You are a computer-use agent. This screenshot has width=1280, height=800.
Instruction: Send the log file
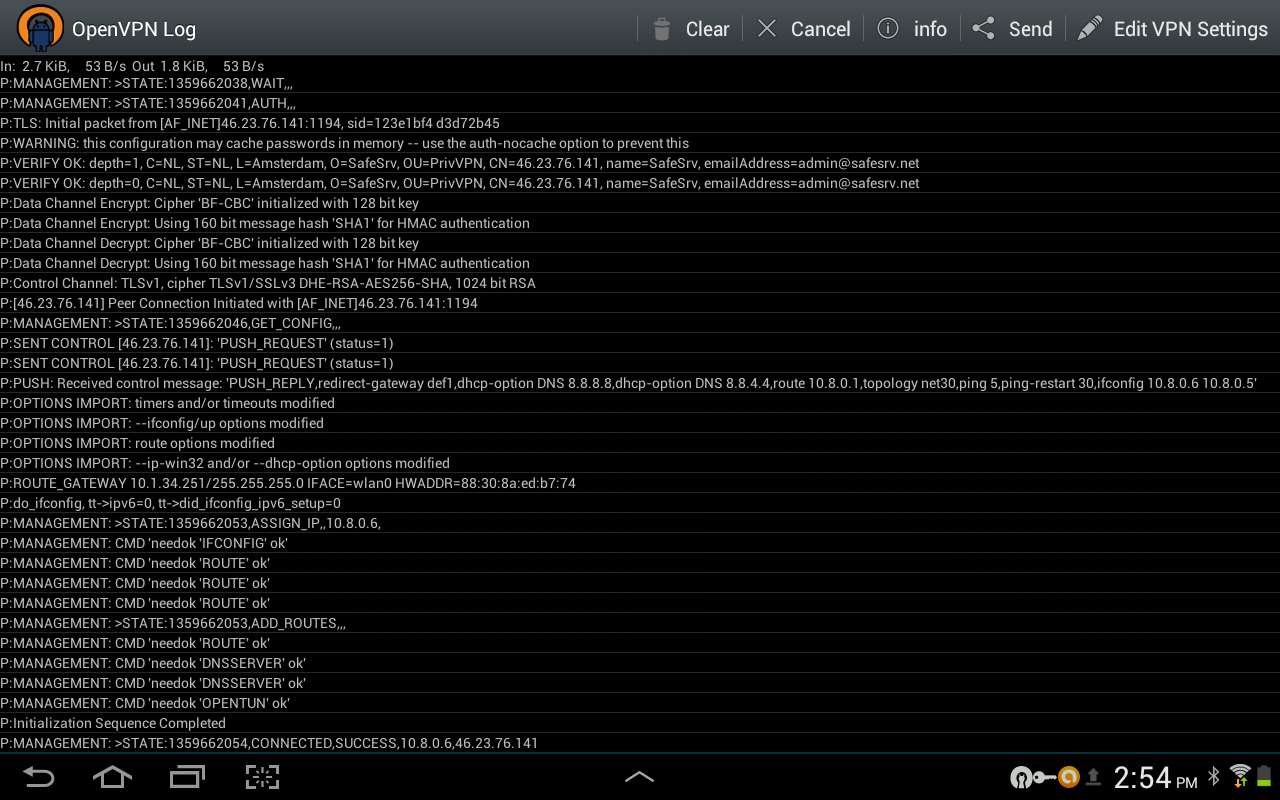pyautogui.click(x=1012, y=29)
